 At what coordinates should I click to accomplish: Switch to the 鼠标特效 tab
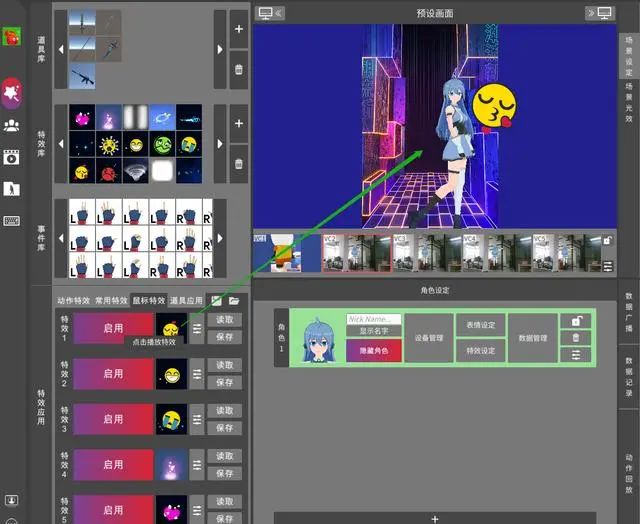tap(149, 301)
